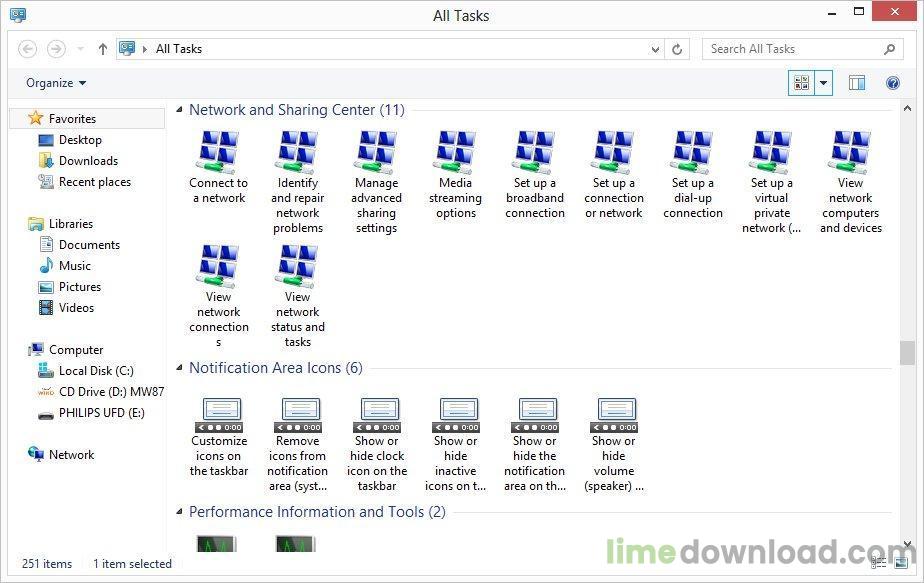The height and width of the screenshot is (583, 924).
Task: Navigate back with the Back button
Action: click(27, 48)
